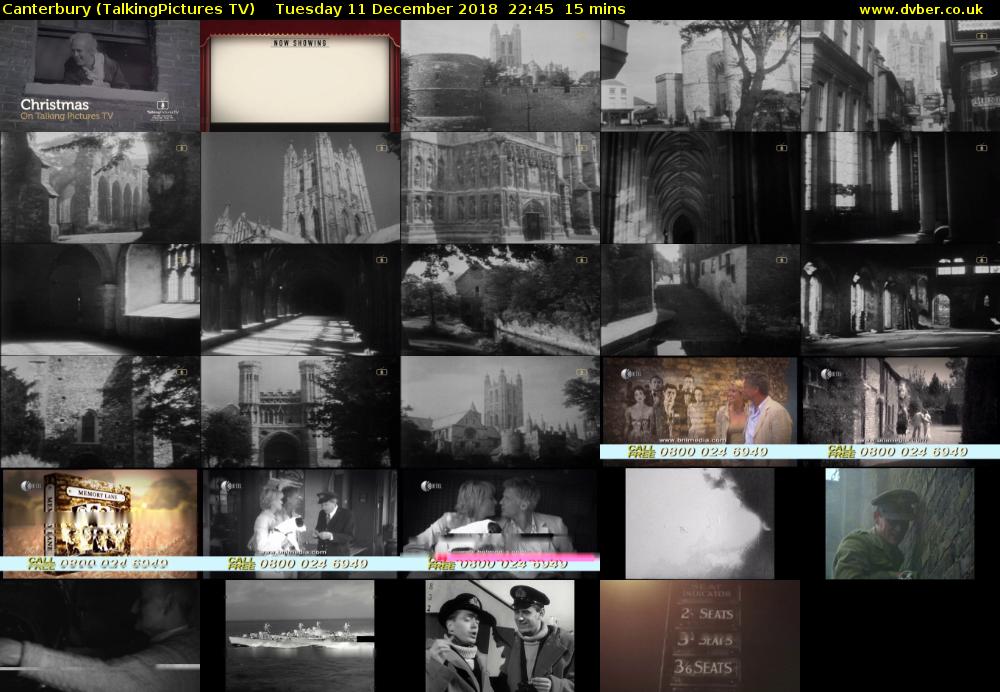Screen dimensions: 1000x692
Task: Click the gothic vaulted corridor thumbnail
Action: point(700,187)
